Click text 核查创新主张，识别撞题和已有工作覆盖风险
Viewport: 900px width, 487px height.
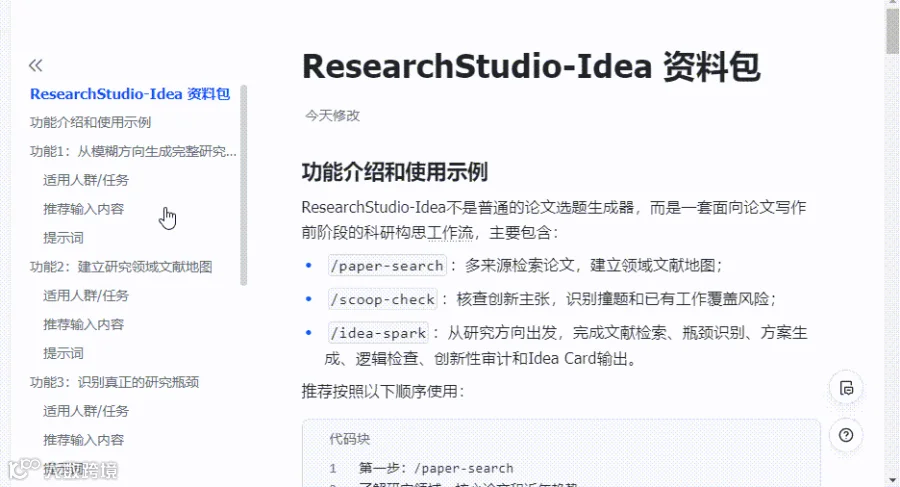coord(616,299)
